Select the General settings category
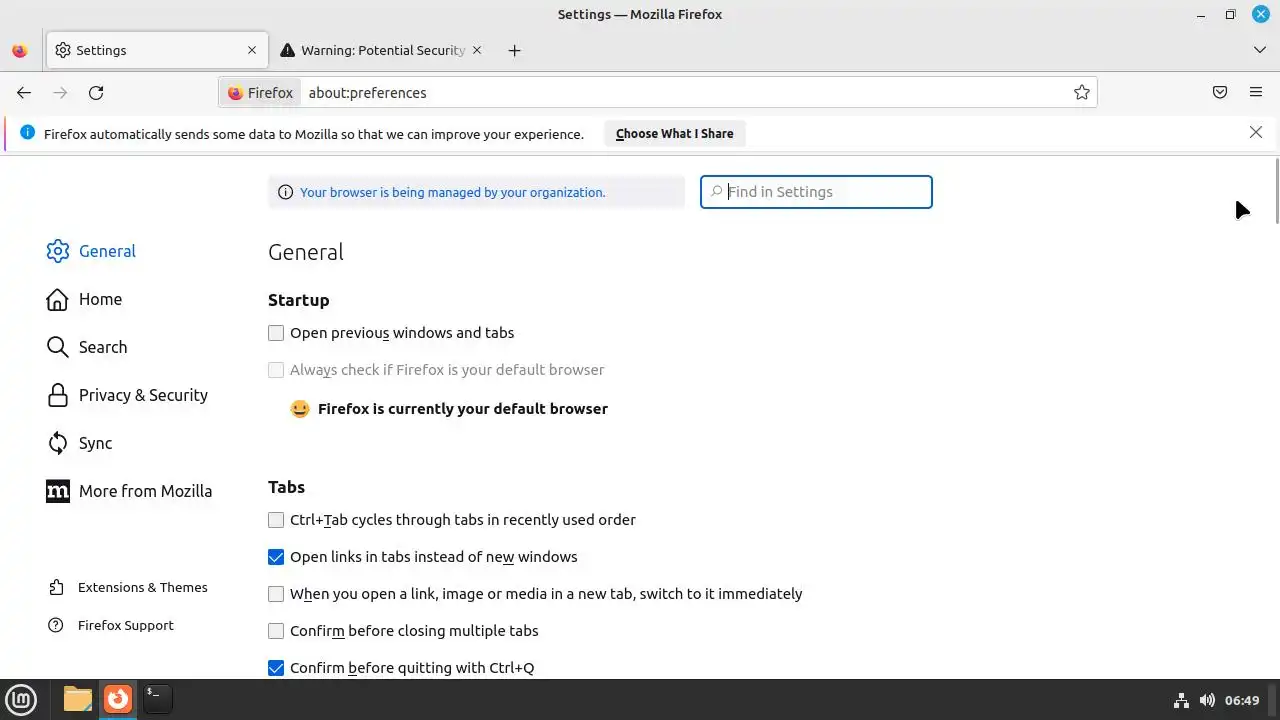Viewport: 1280px width, 720px height. 91,251
